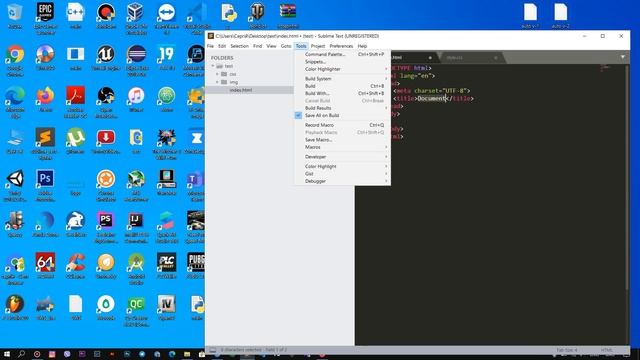Screen dimensions: 640x360
Task: Open the Adobe Acrobat Reader desktop icon
Action: tap(76, 102)
